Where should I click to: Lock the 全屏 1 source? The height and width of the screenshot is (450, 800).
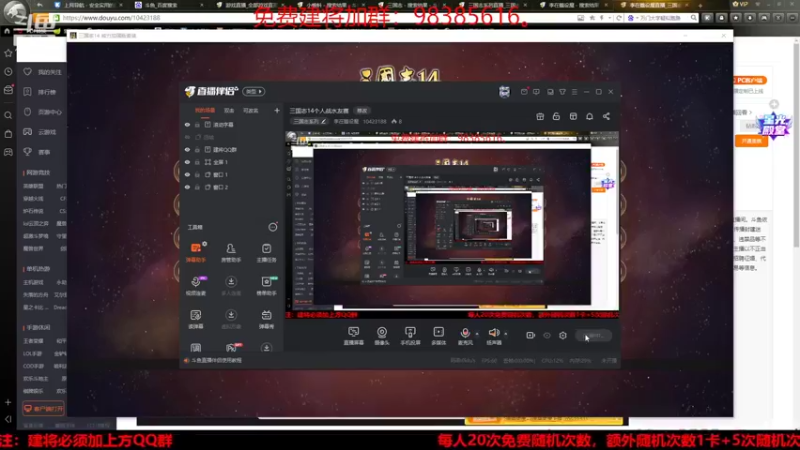click(197, 162)
